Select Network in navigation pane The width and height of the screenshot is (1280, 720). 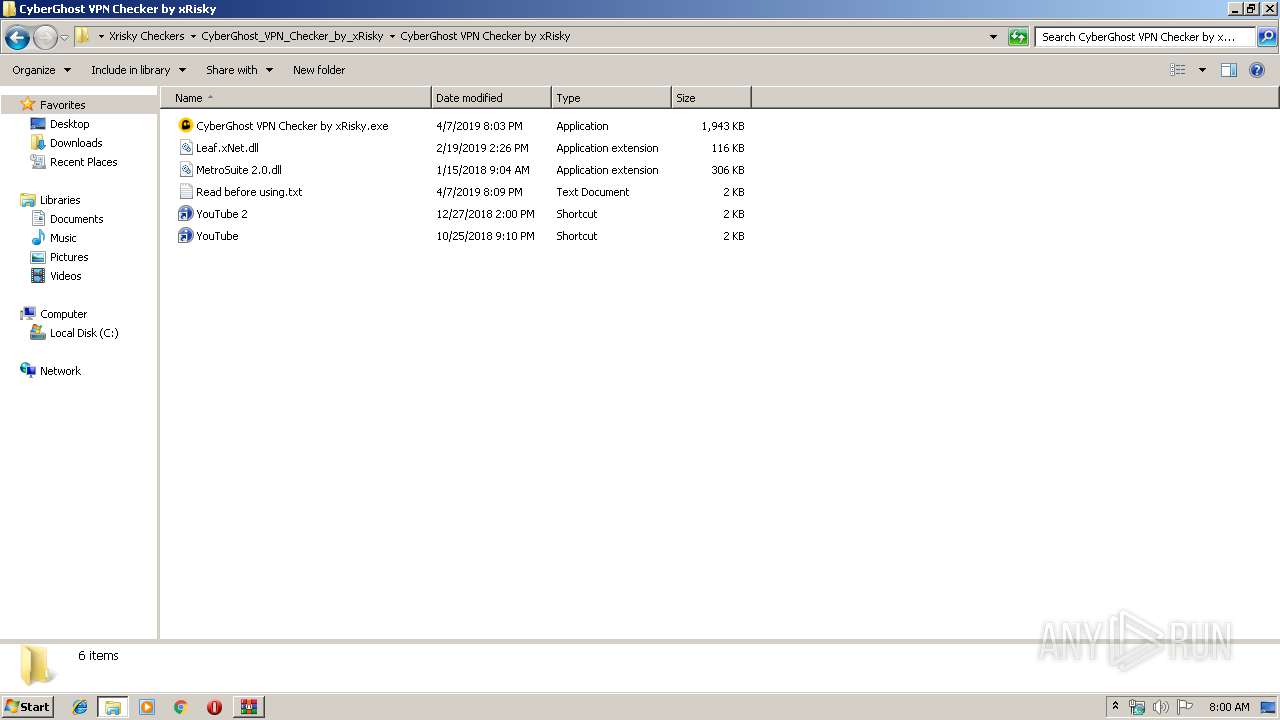pos(60,371)
